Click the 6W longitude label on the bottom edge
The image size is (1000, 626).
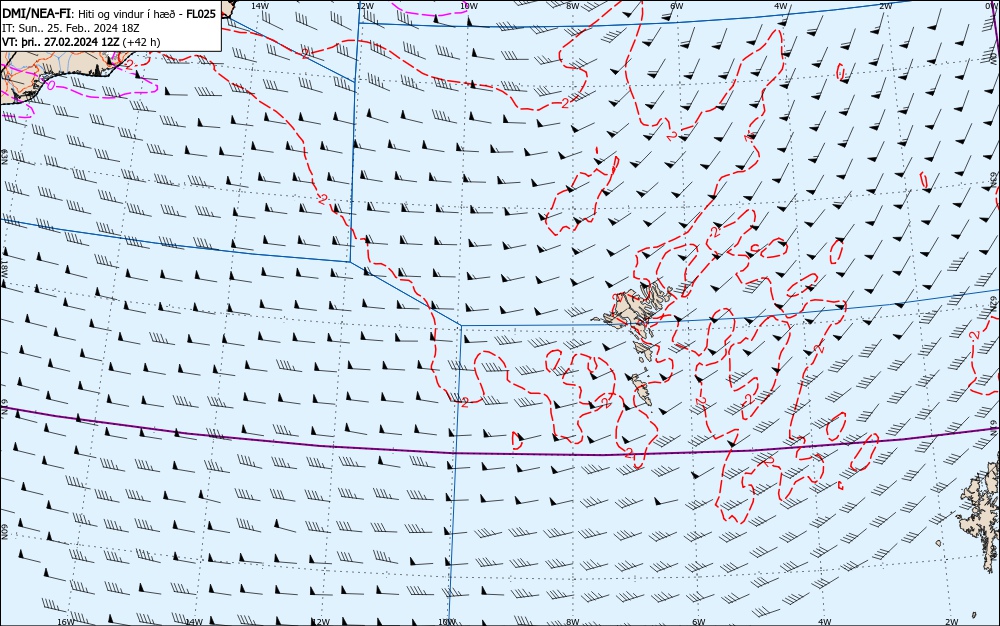click(x=699, y=622)
